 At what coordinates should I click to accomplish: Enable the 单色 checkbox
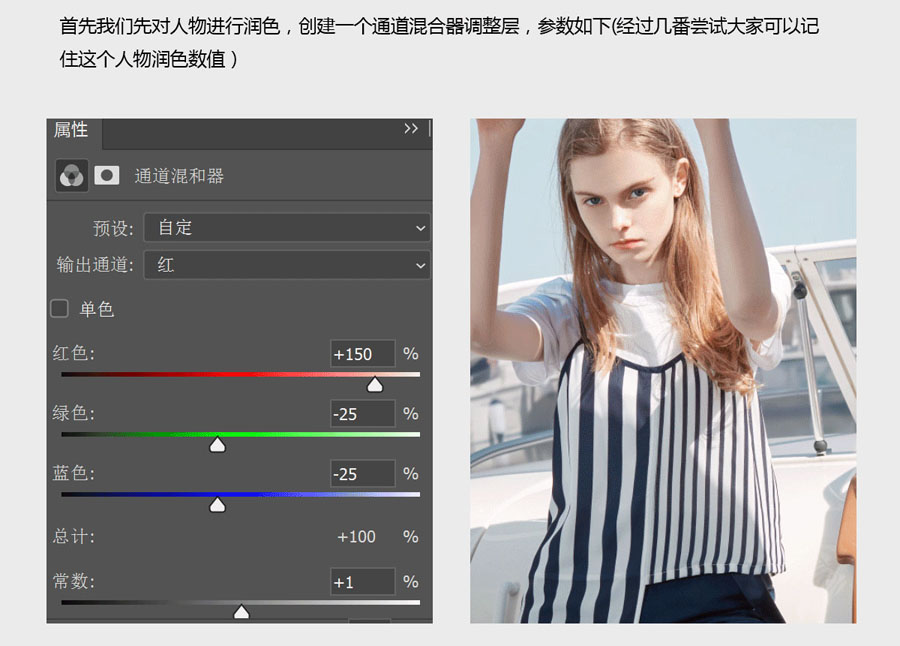click(59, 308)
